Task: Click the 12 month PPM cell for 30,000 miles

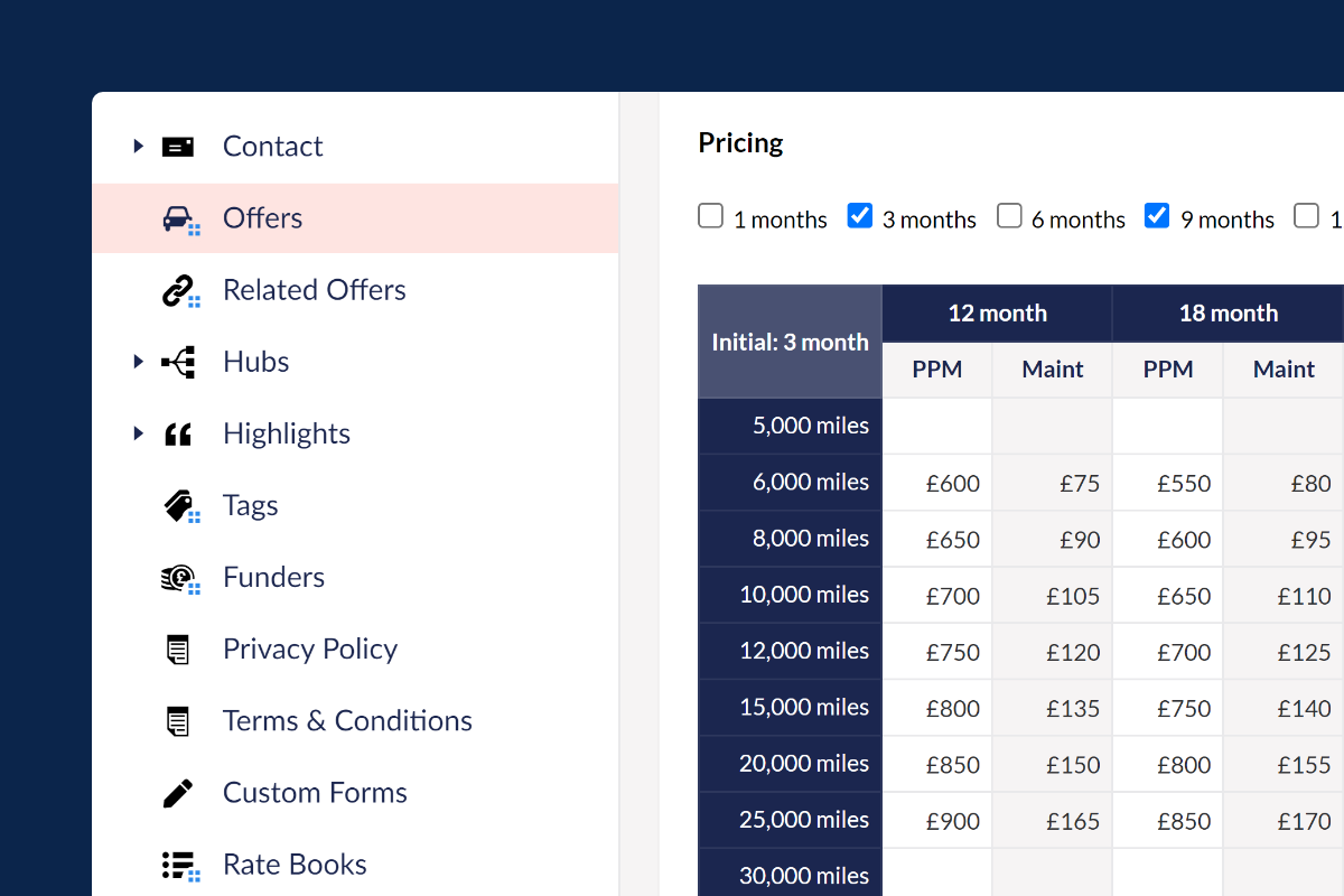Action: click(x=938, y=873)
